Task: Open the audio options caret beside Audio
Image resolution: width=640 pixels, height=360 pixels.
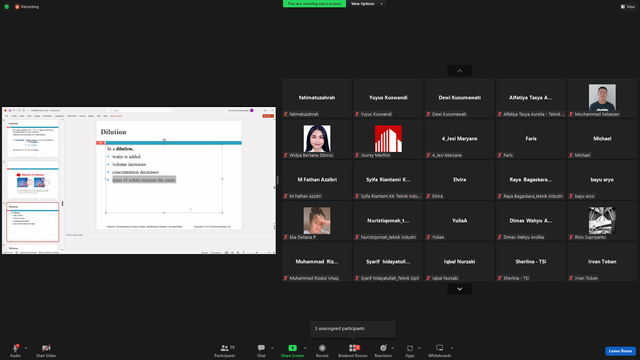Action: click(26, 348)
